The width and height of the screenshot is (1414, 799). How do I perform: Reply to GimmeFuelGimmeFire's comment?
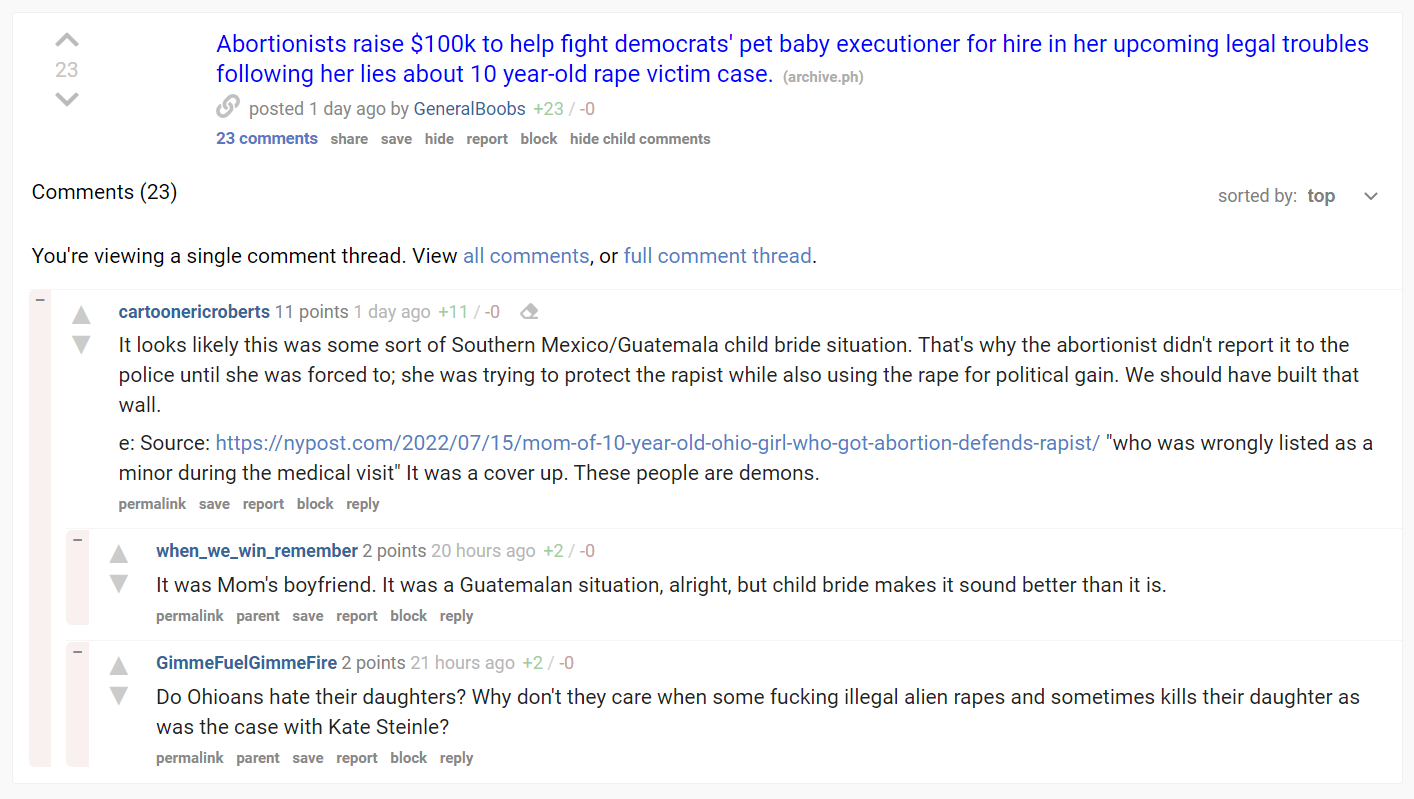tap(456, 758)
